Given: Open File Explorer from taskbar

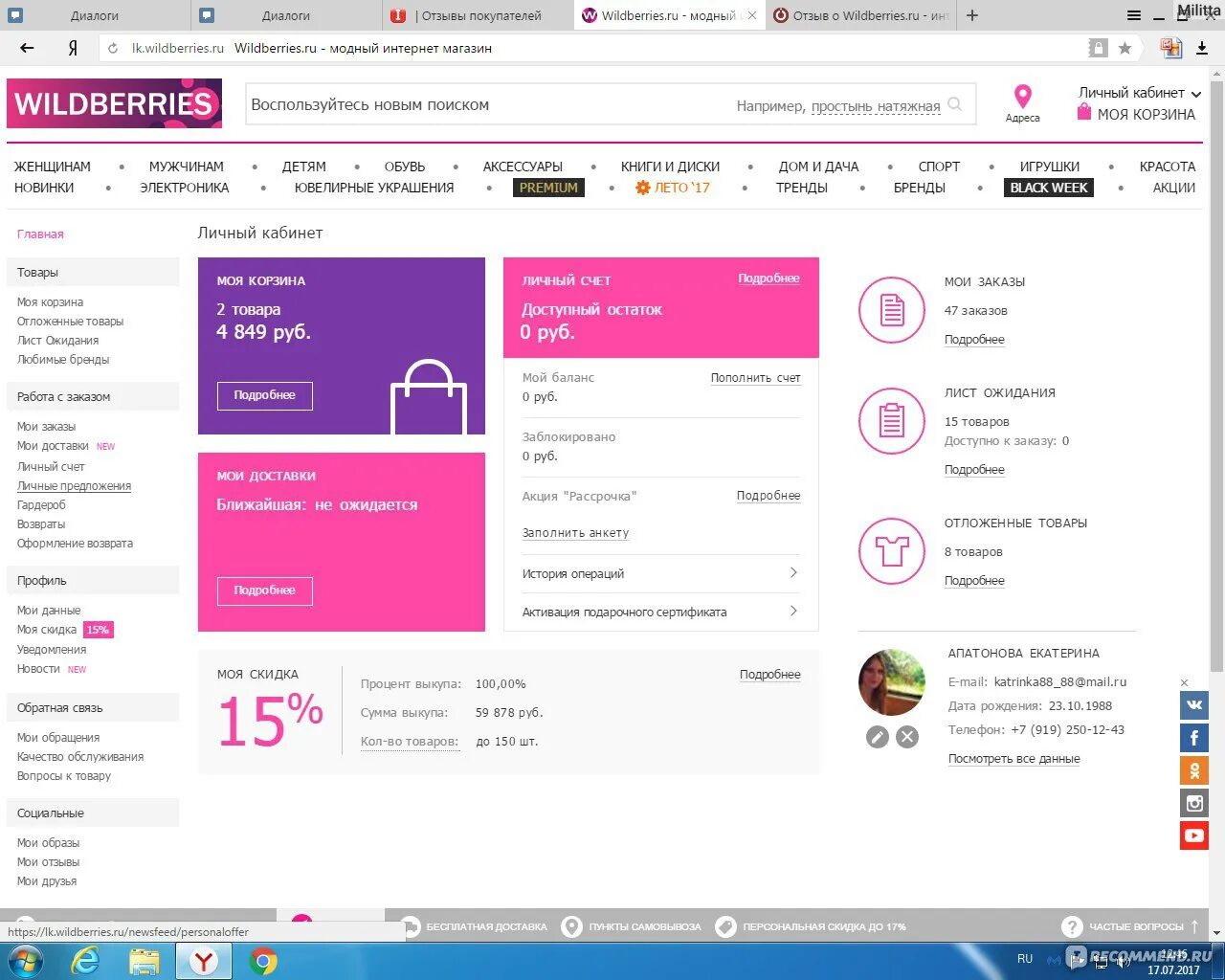Looking at the screenshot, I should tap(145, 961).
